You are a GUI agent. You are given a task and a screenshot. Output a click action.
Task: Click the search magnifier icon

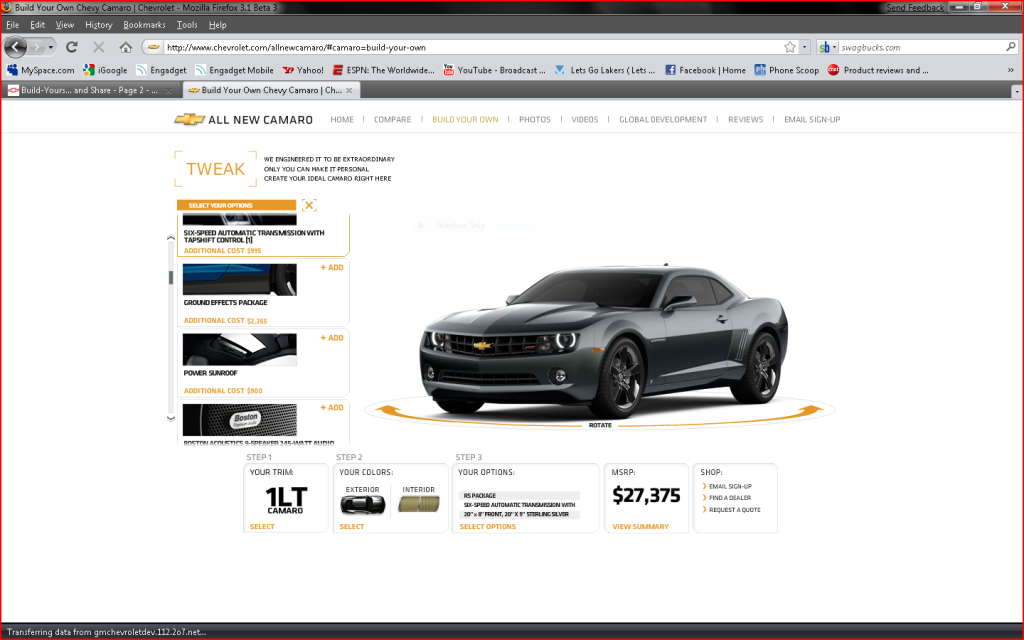coord(1011,47)
